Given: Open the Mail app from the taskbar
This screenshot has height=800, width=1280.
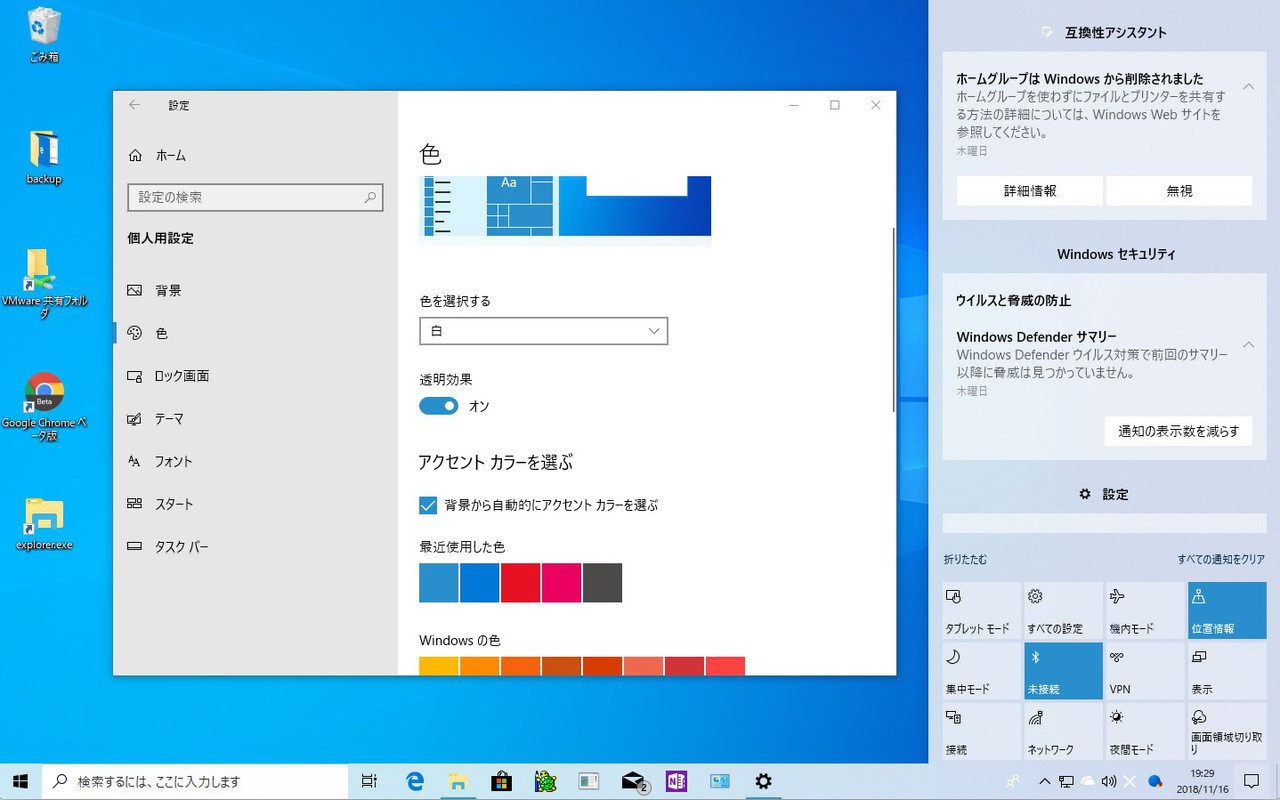Looking at the screenshot, I should click(x=632, y=781).
